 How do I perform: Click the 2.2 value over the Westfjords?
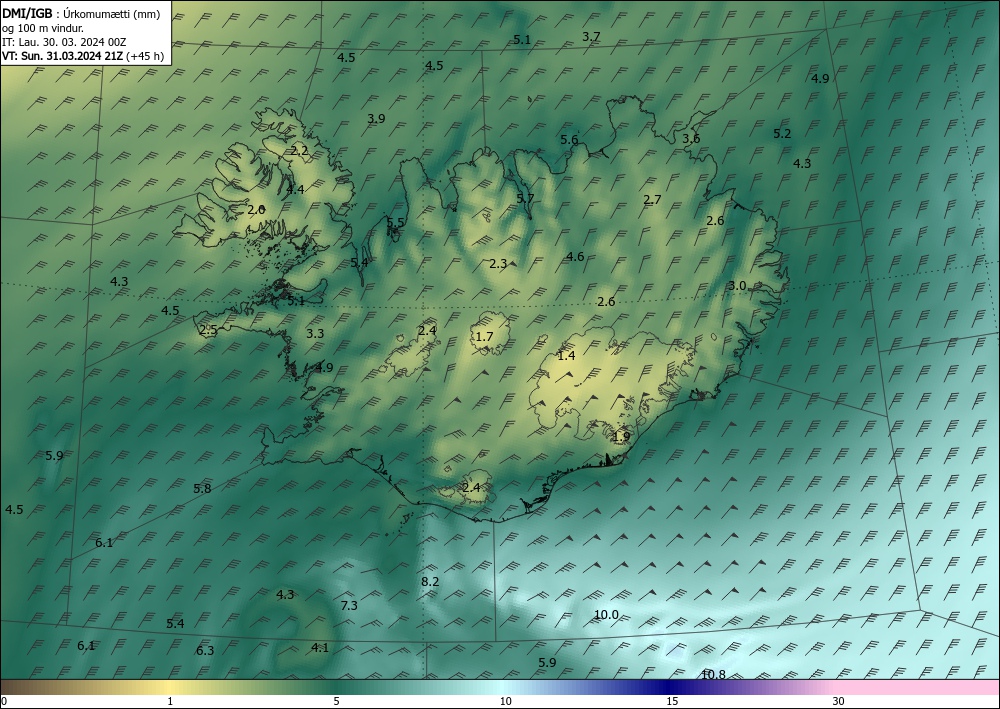click(299, 150)
